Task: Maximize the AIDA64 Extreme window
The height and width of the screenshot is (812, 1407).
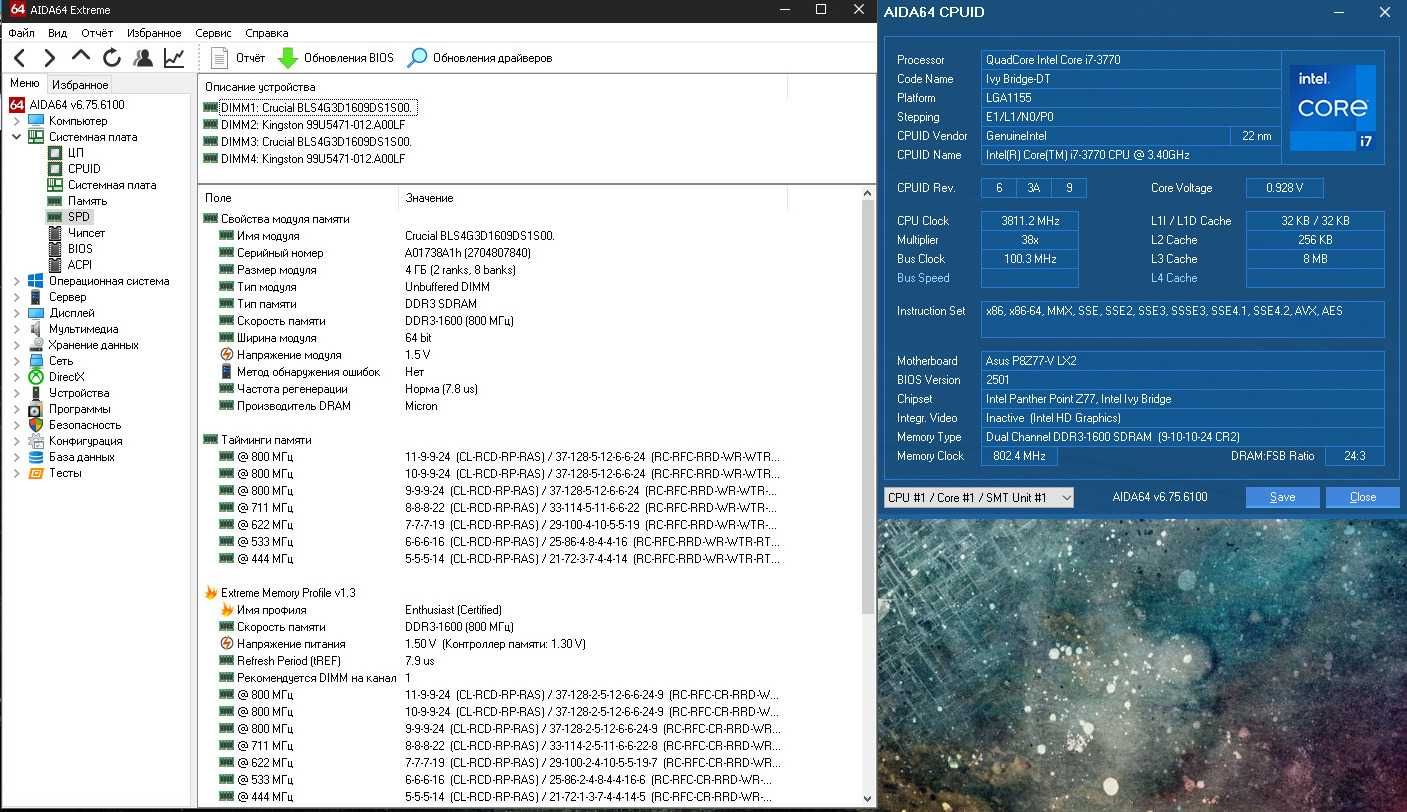Action: [x=821, y=10]
